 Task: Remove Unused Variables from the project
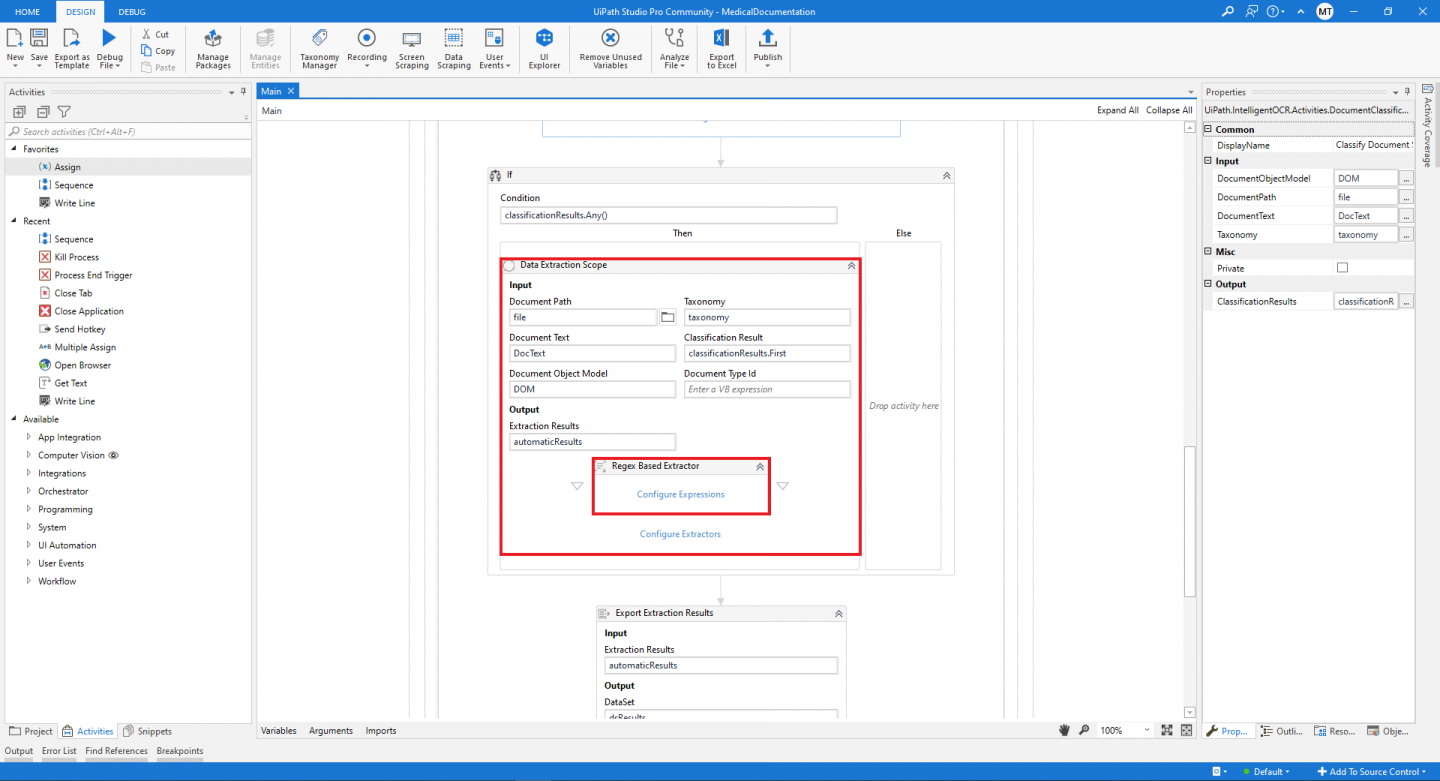tap(609, 48)
